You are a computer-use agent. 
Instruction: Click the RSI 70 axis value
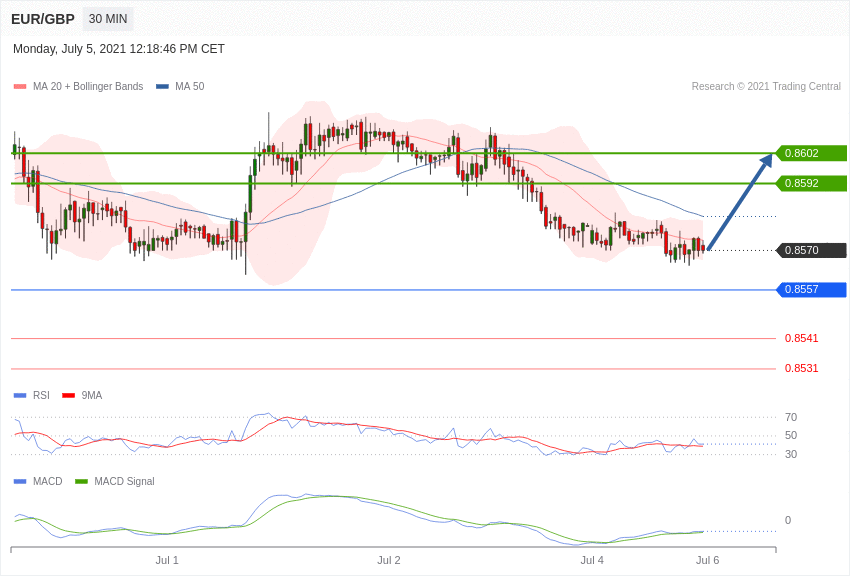click(x=791, y=417)
